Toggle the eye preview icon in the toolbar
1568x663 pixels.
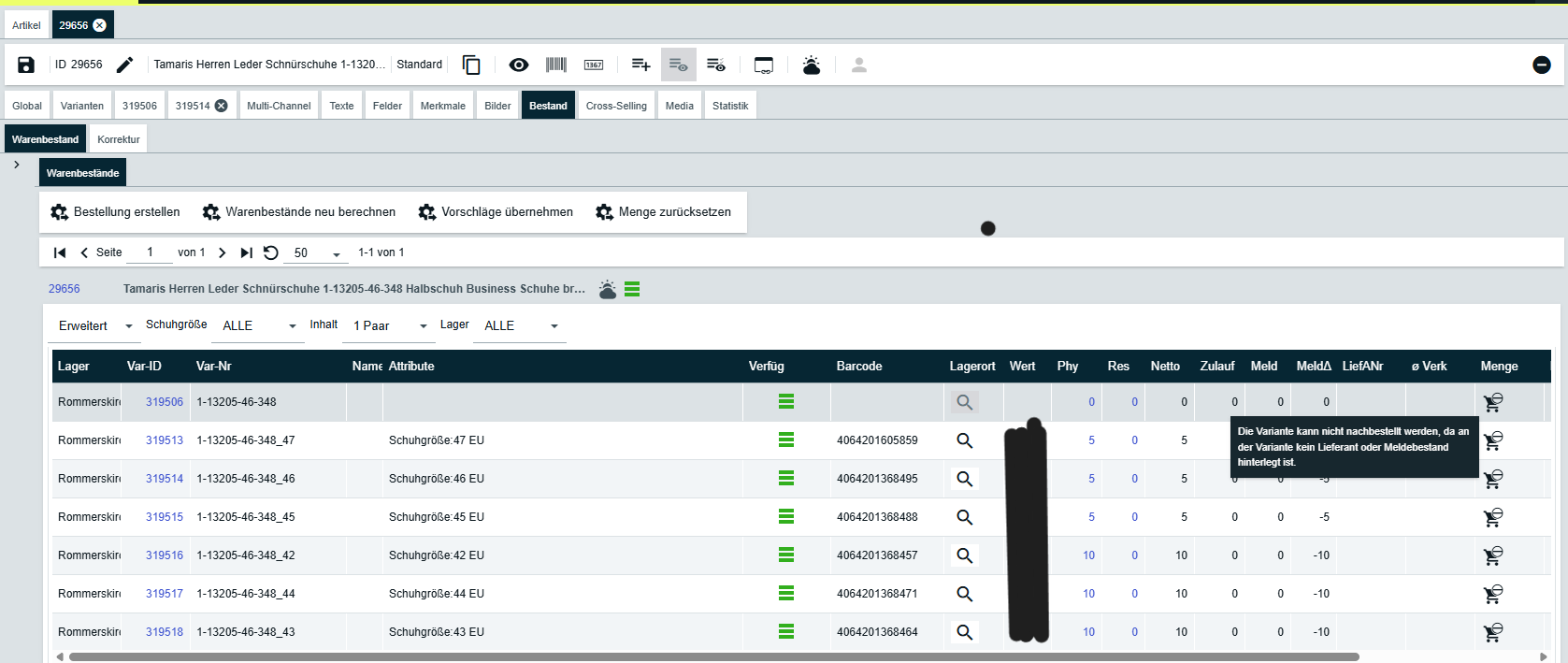tap(518, 65)
